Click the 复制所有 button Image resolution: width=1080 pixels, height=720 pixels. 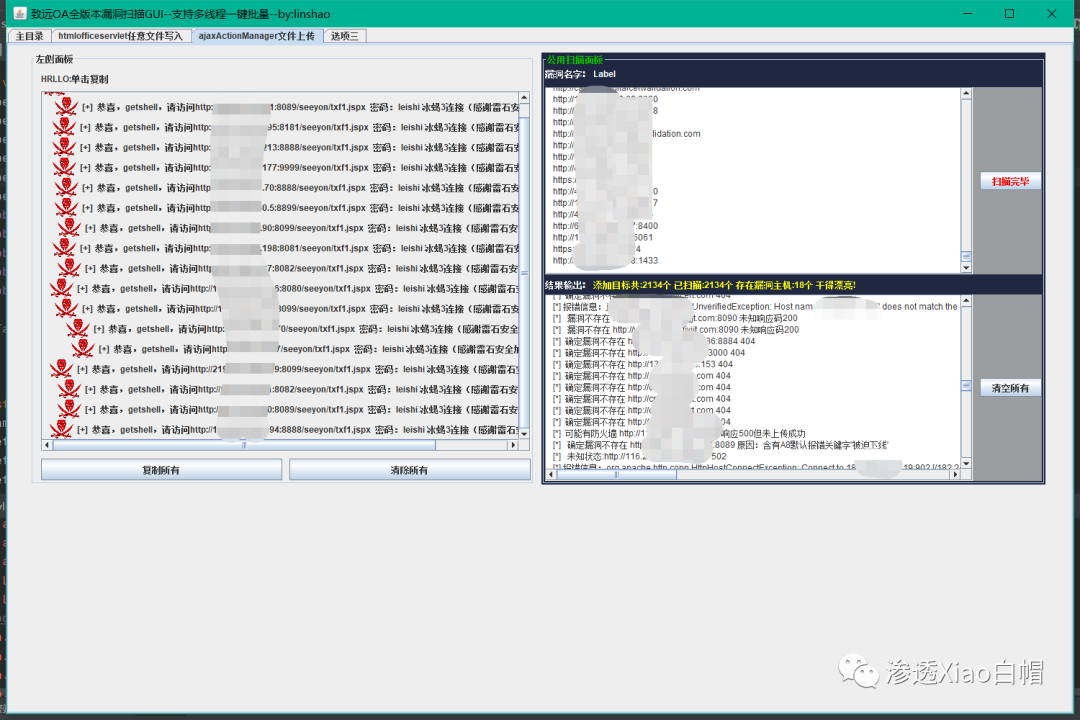coord(161,470)
